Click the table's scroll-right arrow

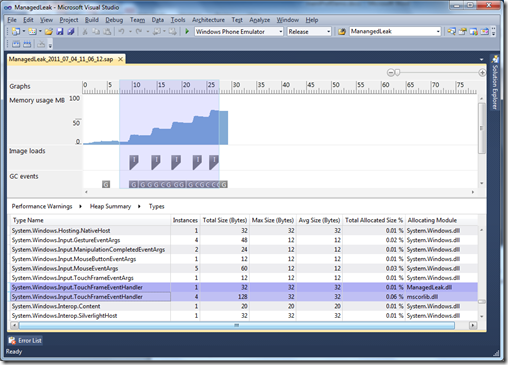tap(473, 325)
